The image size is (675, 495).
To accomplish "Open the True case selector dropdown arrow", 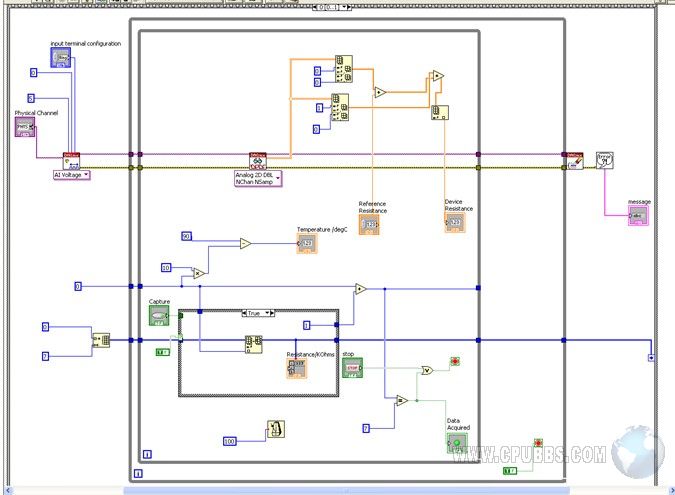I will tap(267, 313).
